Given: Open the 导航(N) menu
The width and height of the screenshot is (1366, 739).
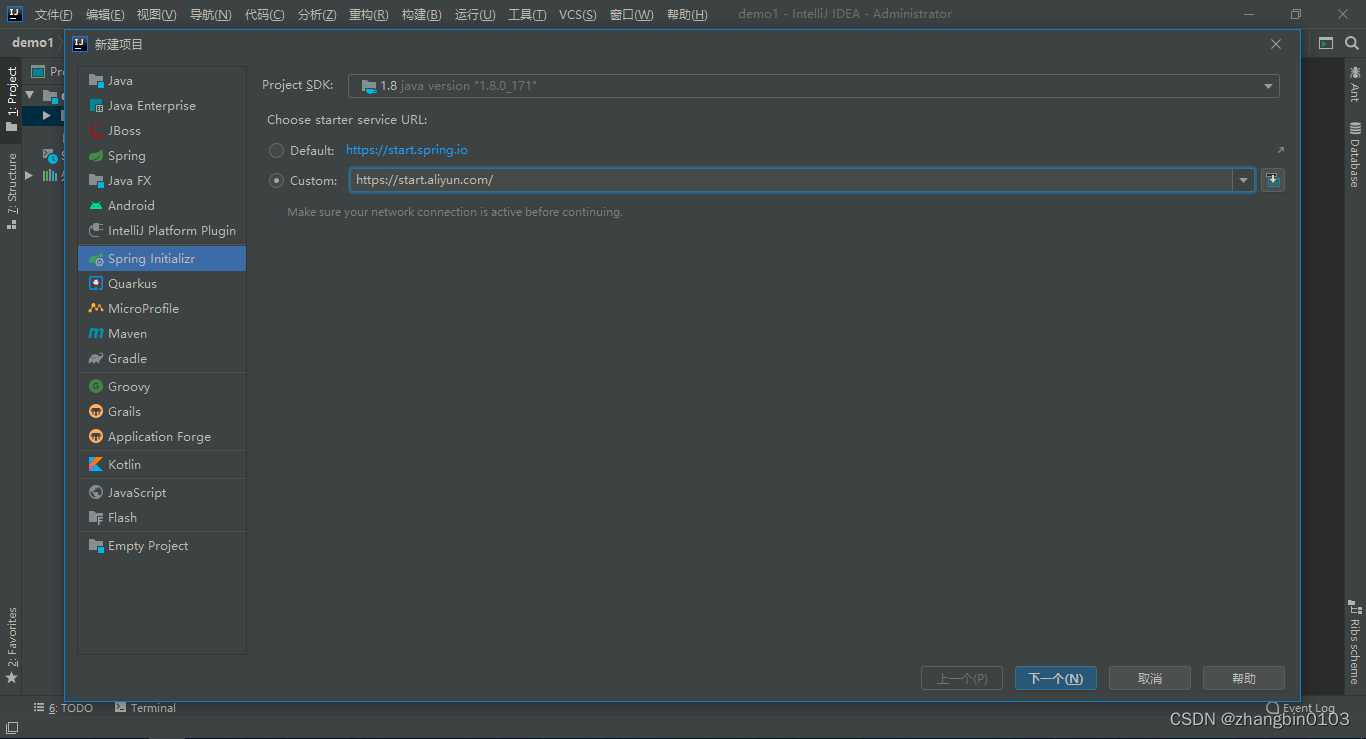Looking at the screenshot, I should pos(210,14).
